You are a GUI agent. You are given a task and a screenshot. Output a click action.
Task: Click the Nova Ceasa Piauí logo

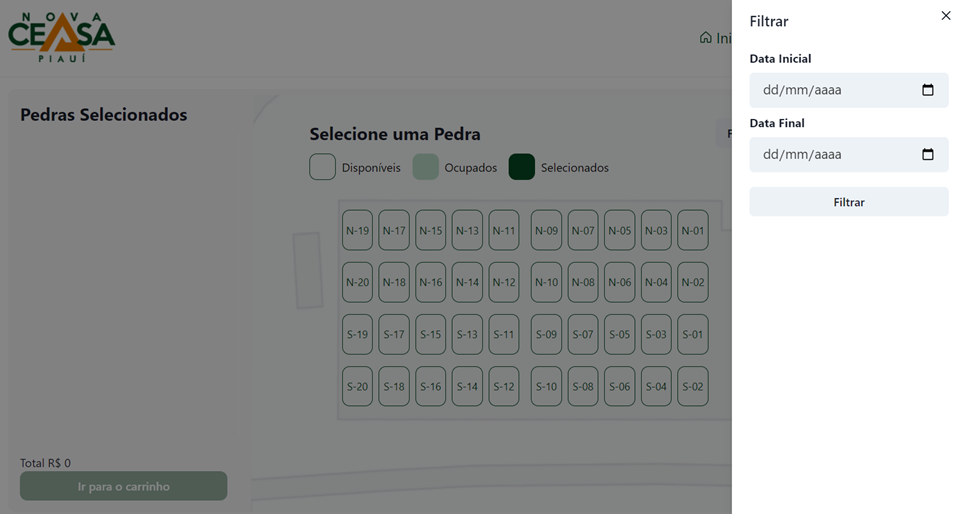point(62,38)
